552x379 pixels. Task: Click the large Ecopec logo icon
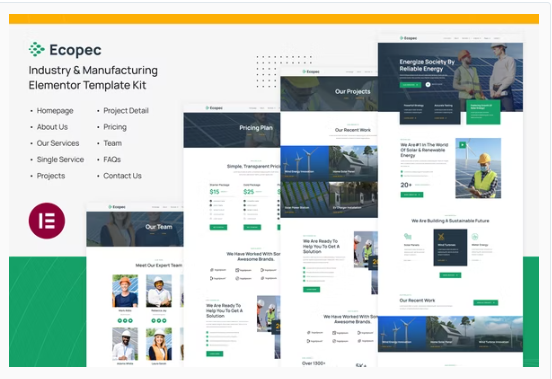point(37,49)
